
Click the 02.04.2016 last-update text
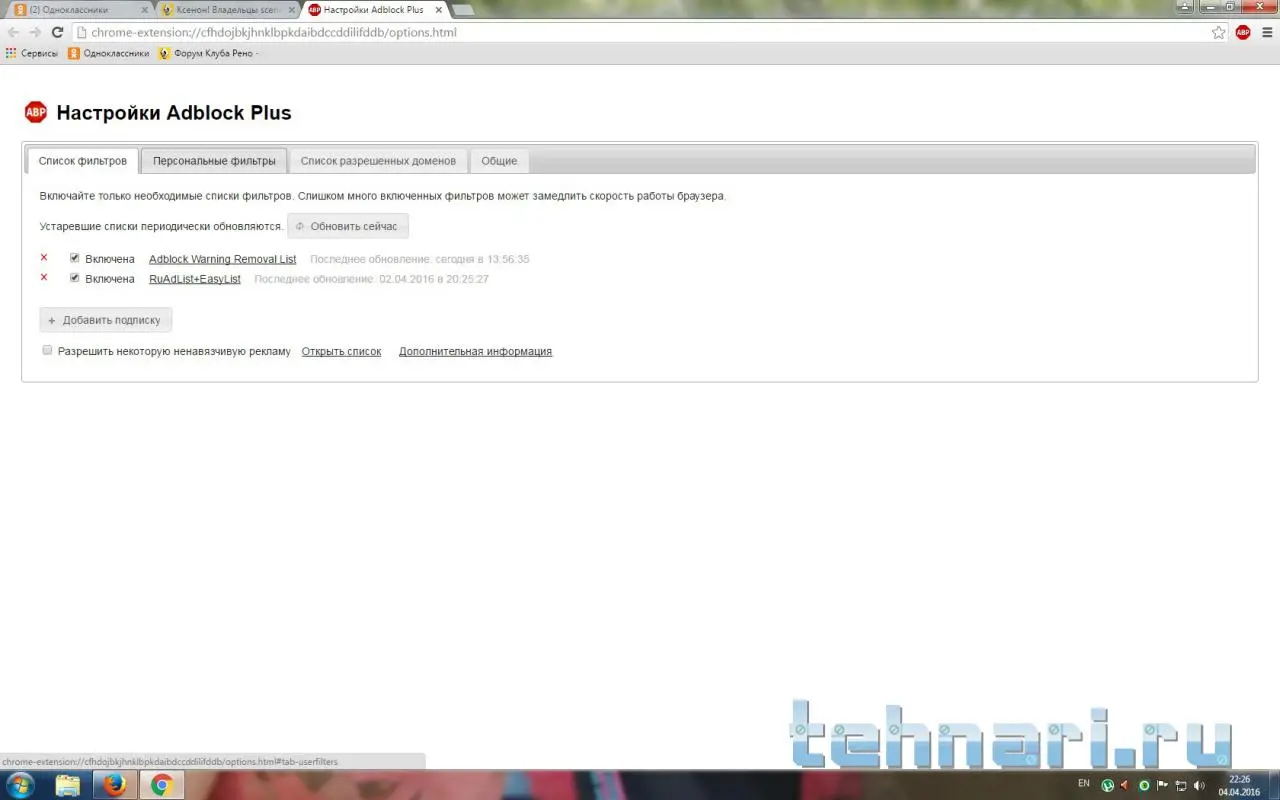[x=372, y=279]
